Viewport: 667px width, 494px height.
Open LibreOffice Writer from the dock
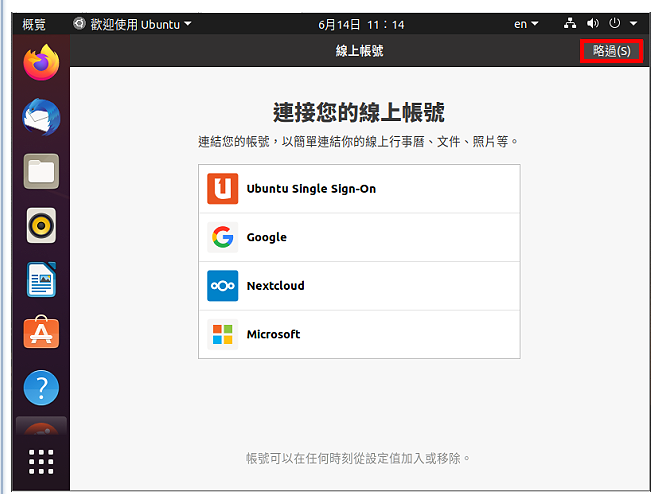coord(41,280)
